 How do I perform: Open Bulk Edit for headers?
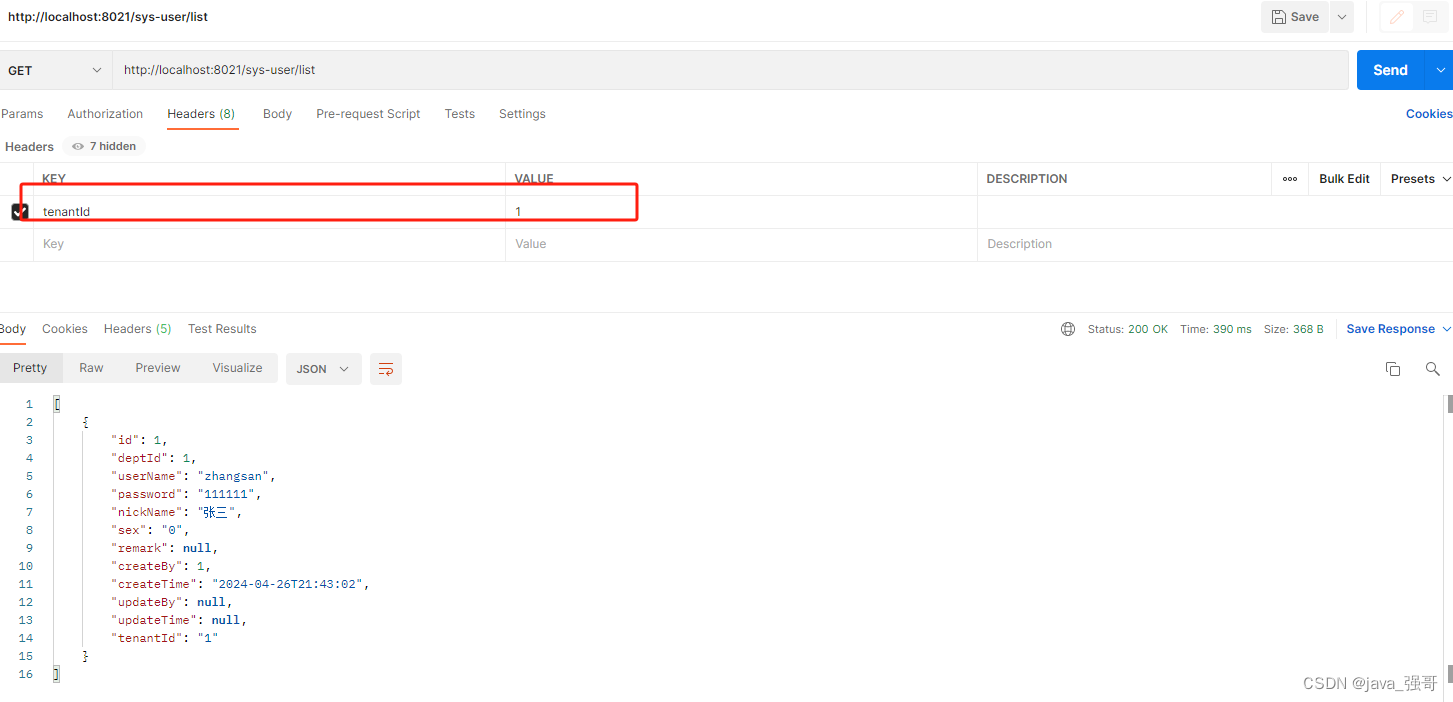click(x=1343, y=178)
